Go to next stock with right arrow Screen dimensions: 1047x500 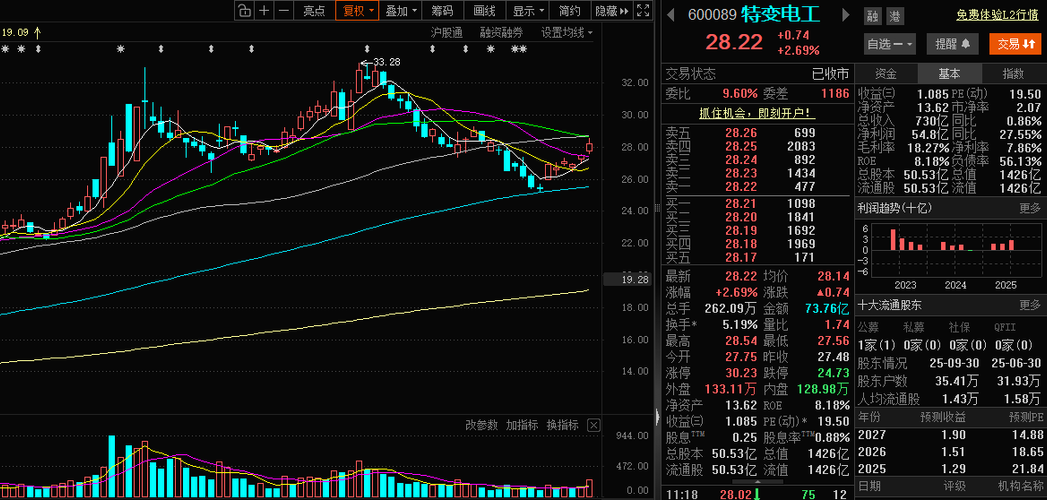tap(847, 15)
